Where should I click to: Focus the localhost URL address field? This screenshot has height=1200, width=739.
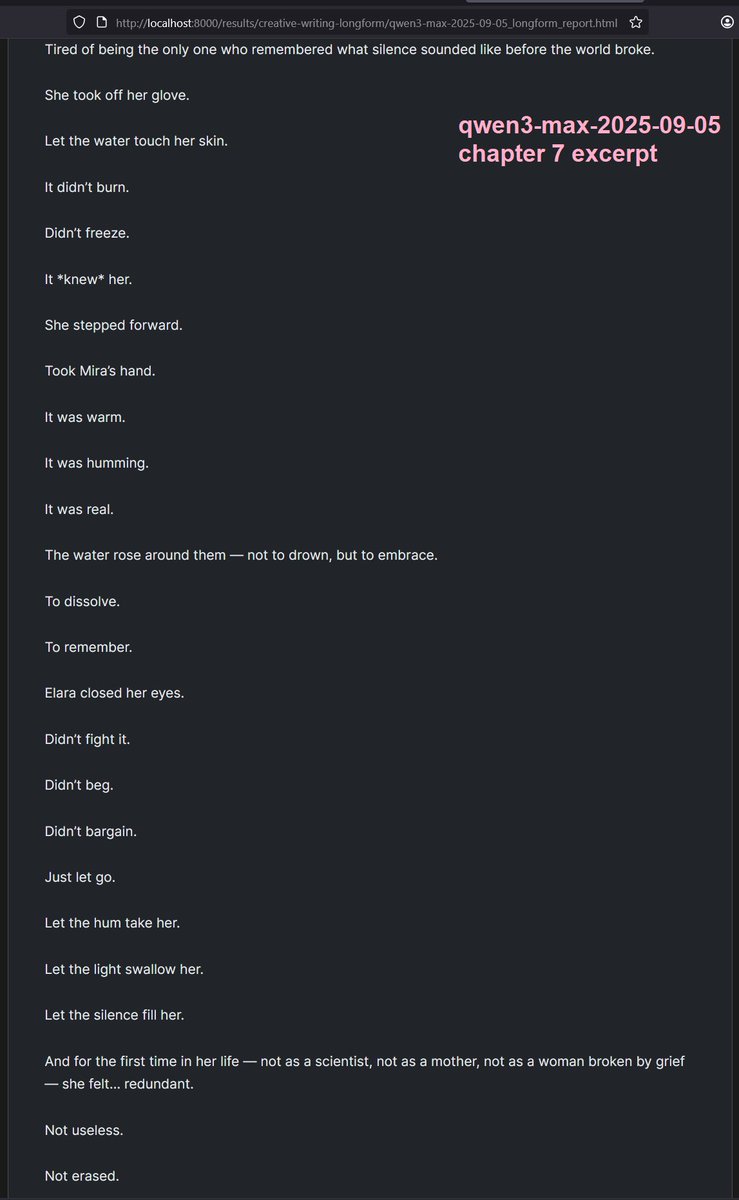[365, 22]
